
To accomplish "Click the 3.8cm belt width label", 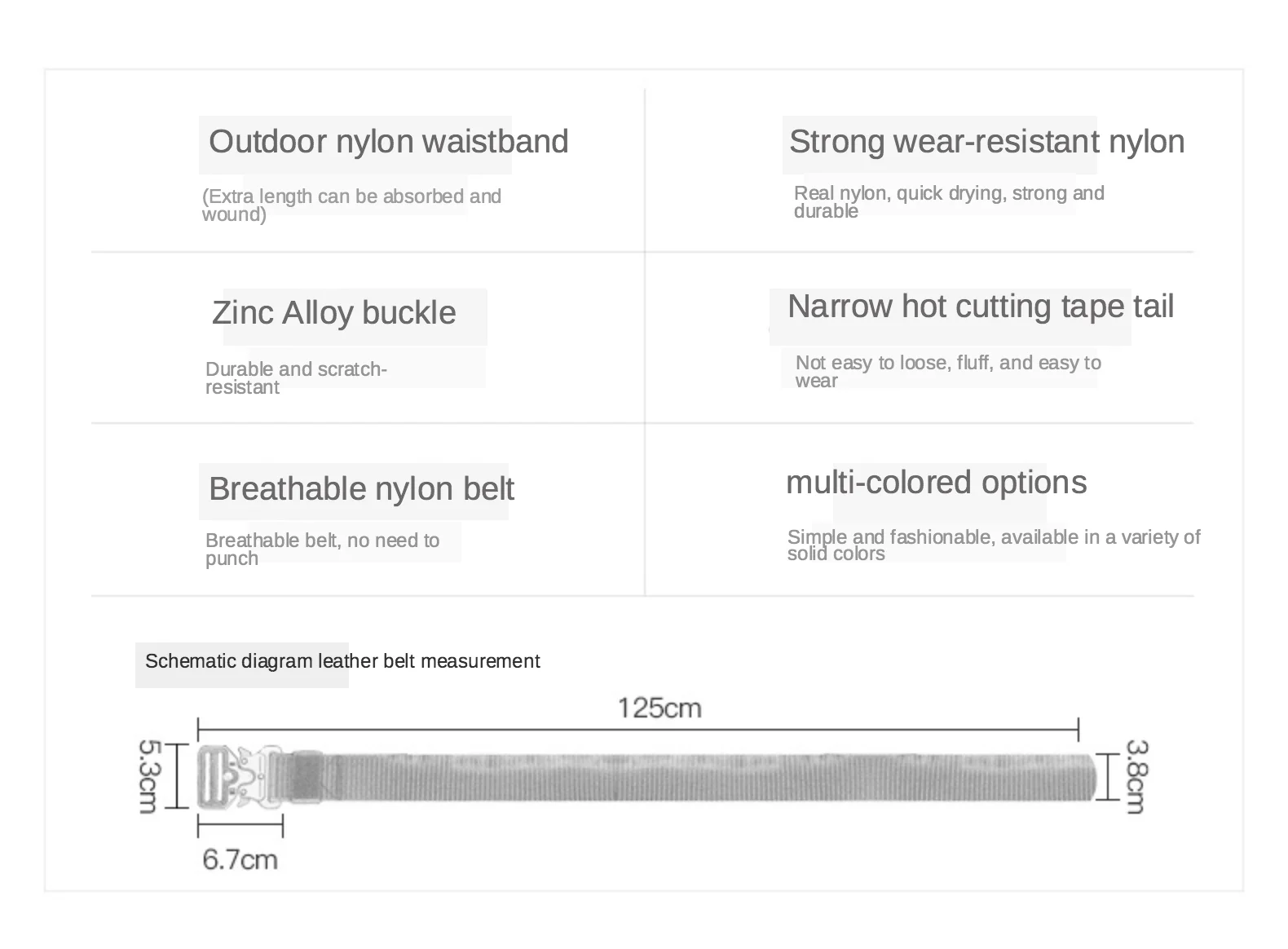I will coord(1136,775).
